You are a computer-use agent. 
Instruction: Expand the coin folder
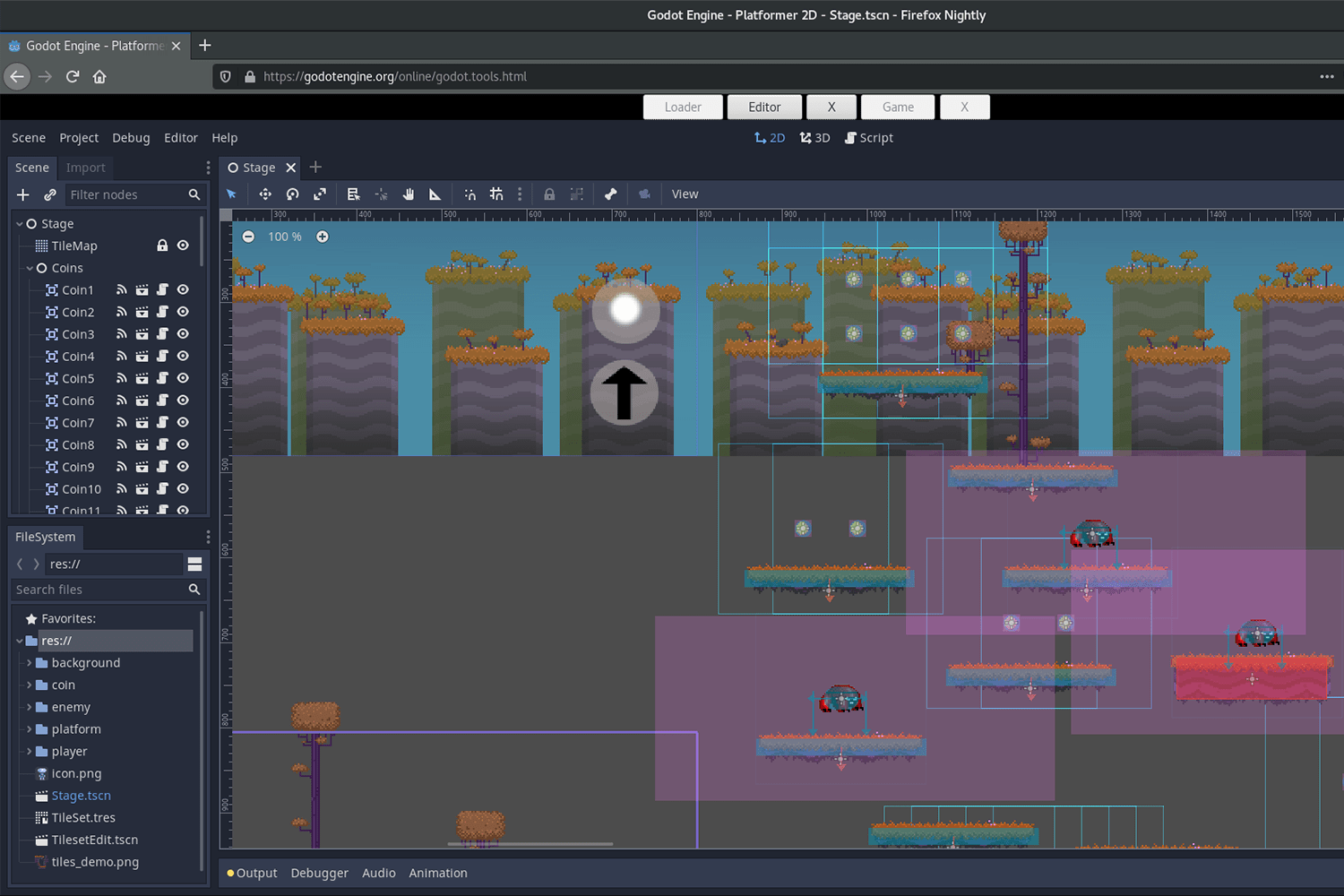(x=30, y=685)
